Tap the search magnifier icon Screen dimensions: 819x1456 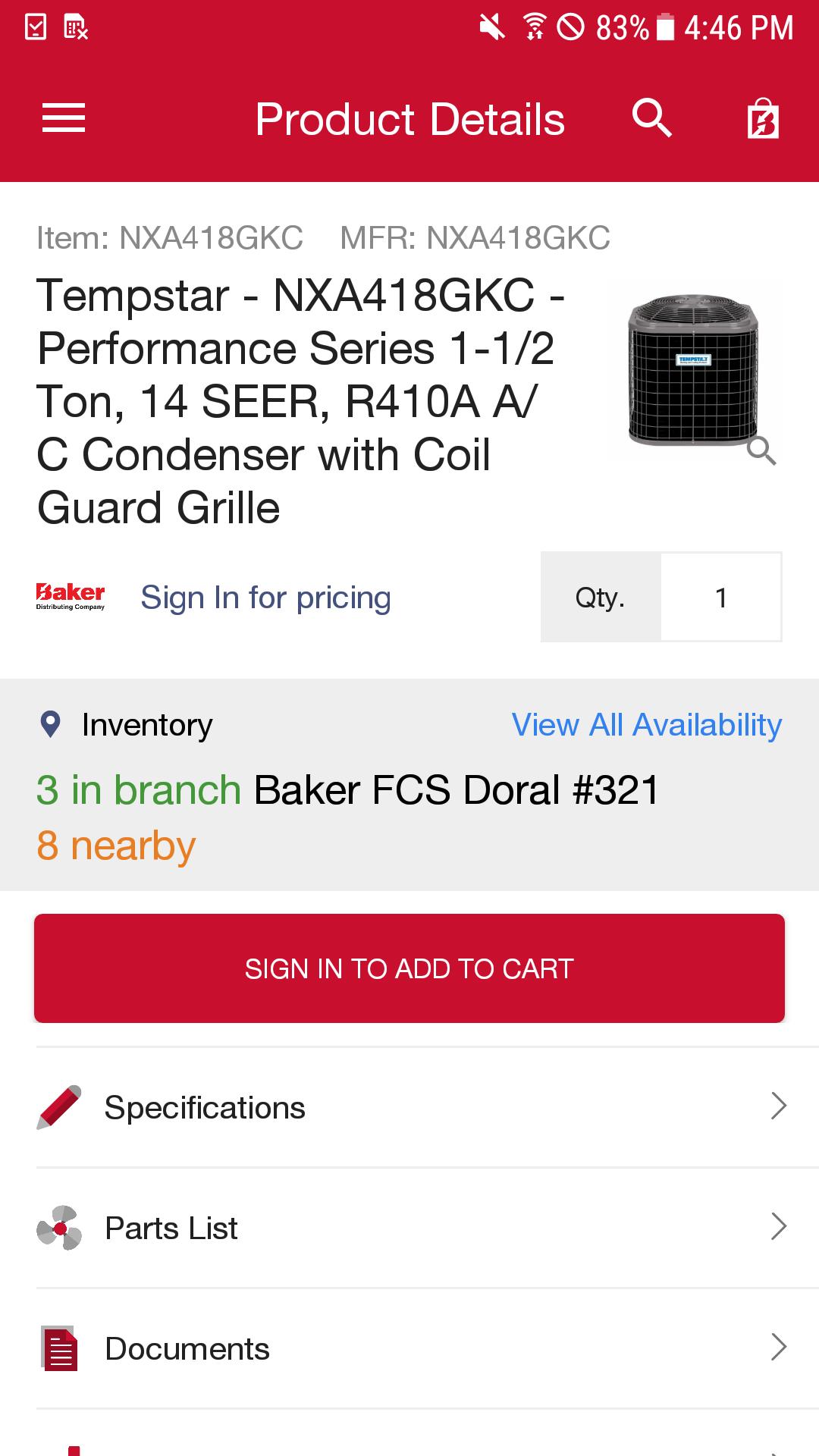(x=652, y=118)
